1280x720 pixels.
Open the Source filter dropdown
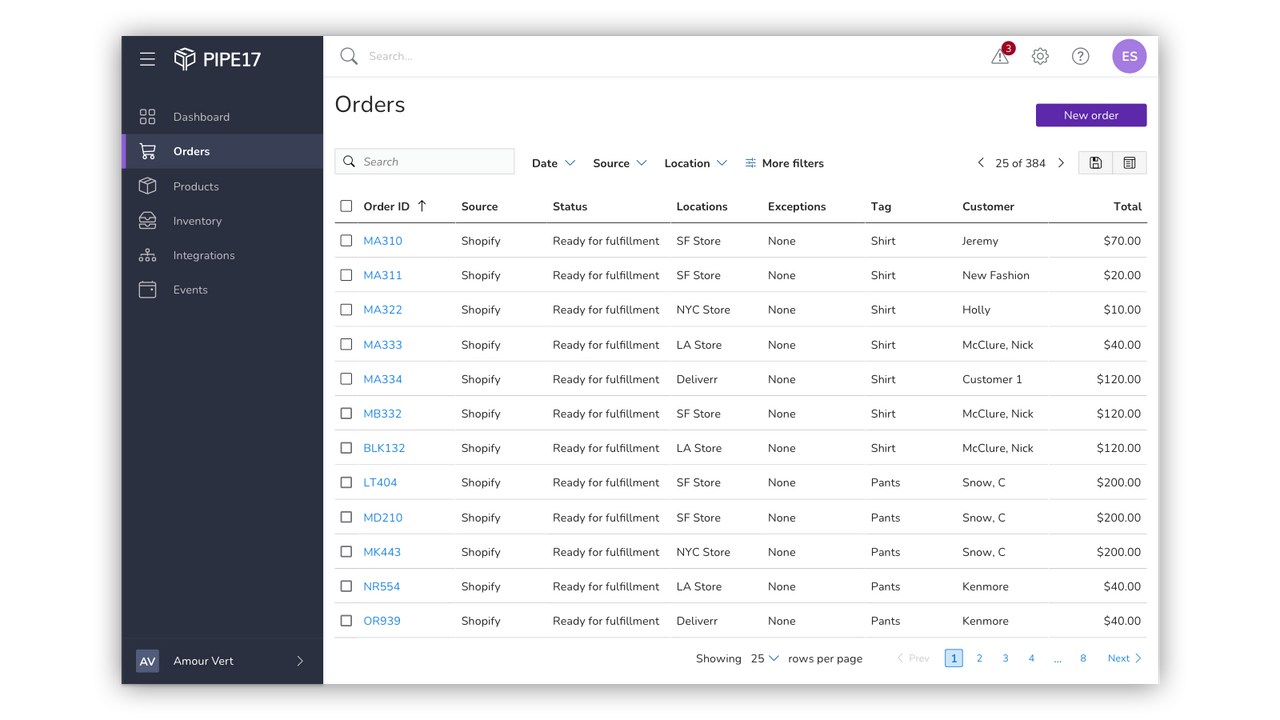pyautogui.click(x=619, y=162)
